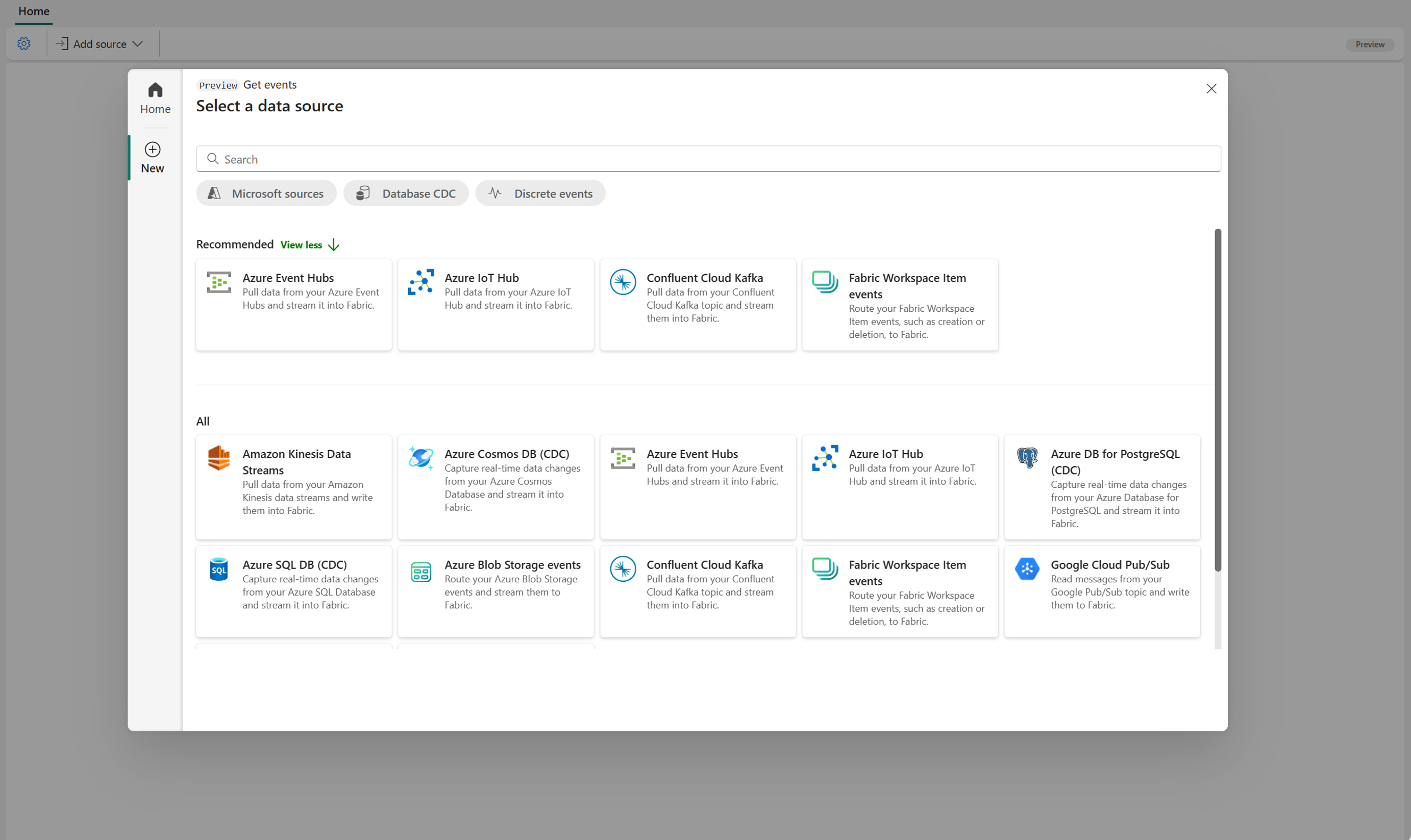1411x840 pixels.
Task: Select the Azure Cosmos DB (CDC) icon
Action: point(420,458)
